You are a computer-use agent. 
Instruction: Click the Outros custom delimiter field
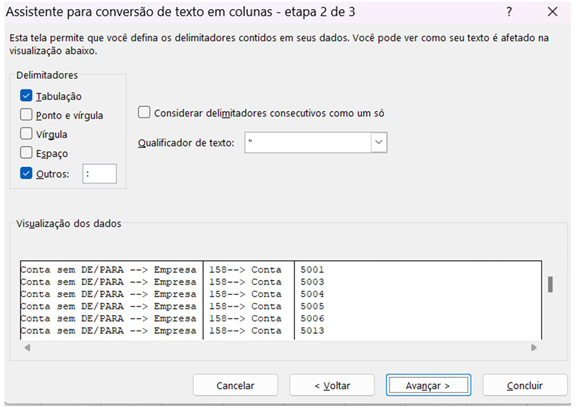[100, 174]
